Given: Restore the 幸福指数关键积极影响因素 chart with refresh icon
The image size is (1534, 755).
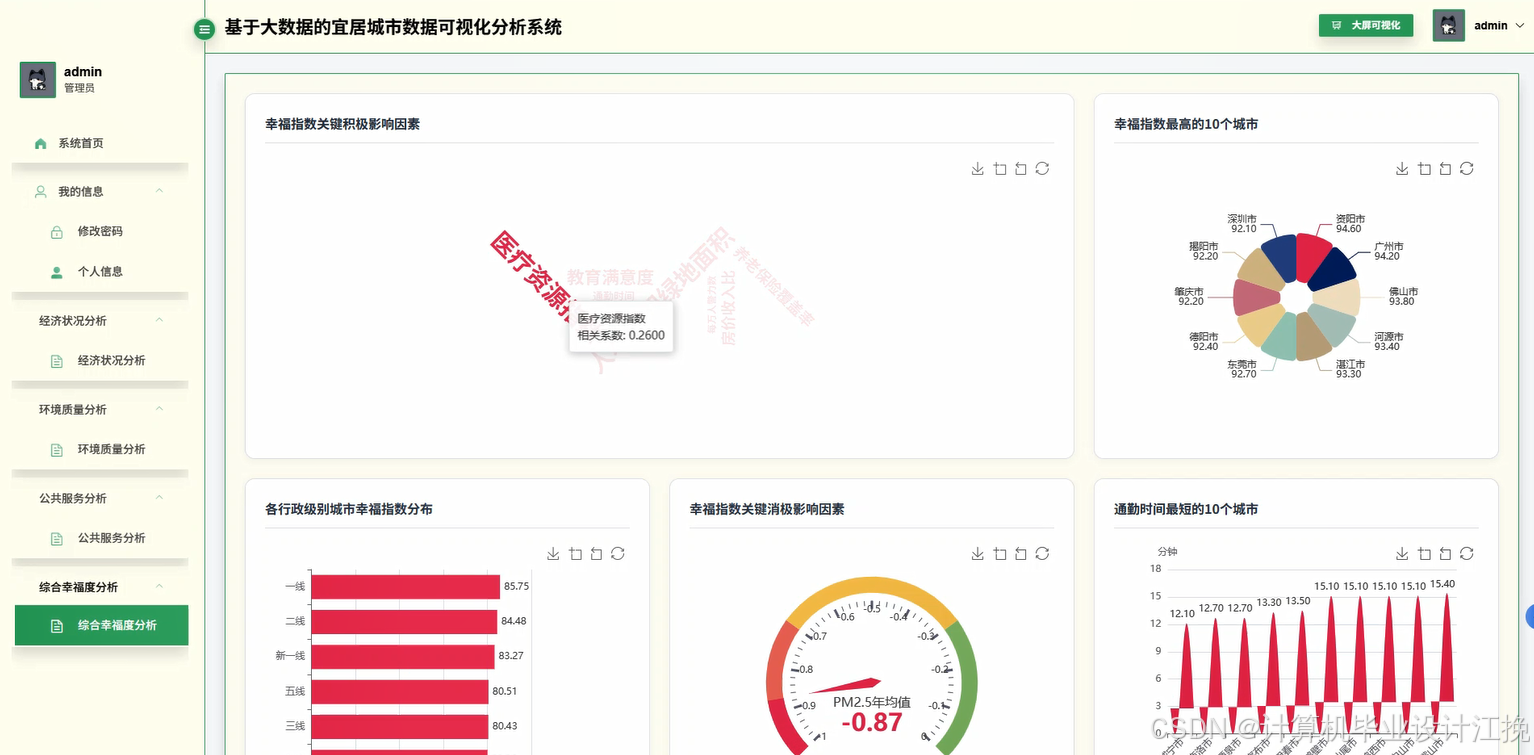Looking at the screenshot, I should tap(1042, 169).
